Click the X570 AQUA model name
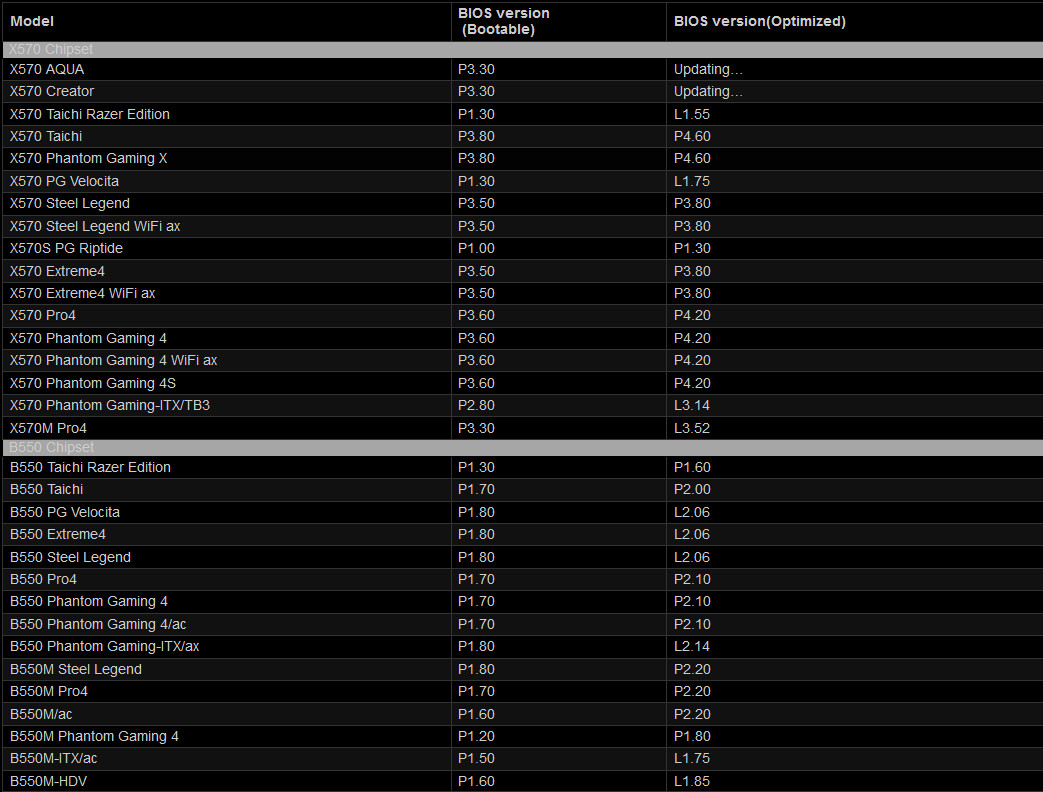1043x792 pixels. [47, 69]
